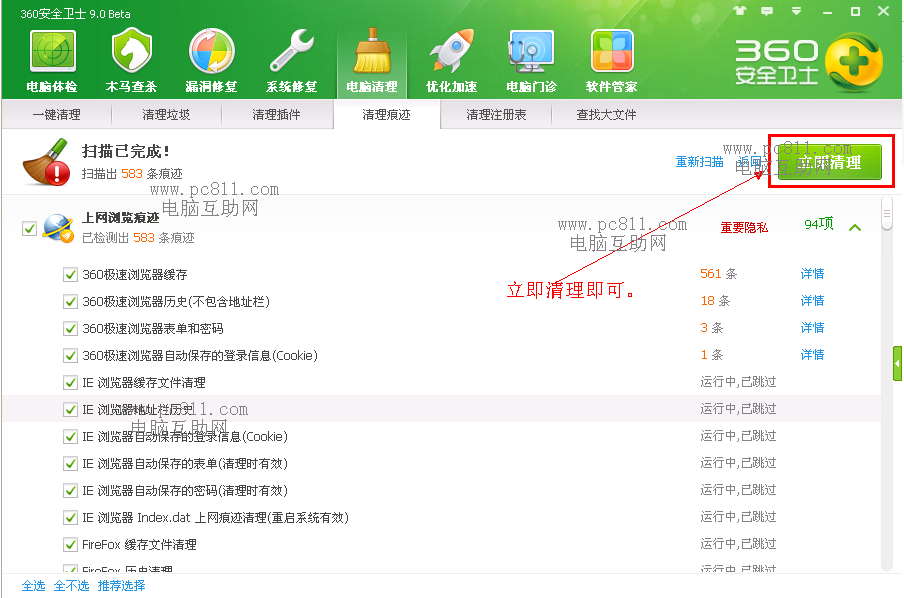The height and width of the screenshot is (598, 904).
Task: Click the vertical scrollbar thumb
Action: coord(887,213)
